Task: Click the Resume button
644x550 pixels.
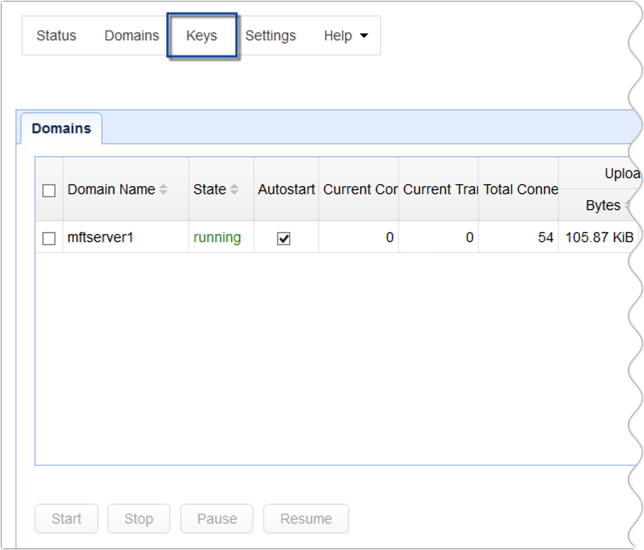Action: pos(305,519)
